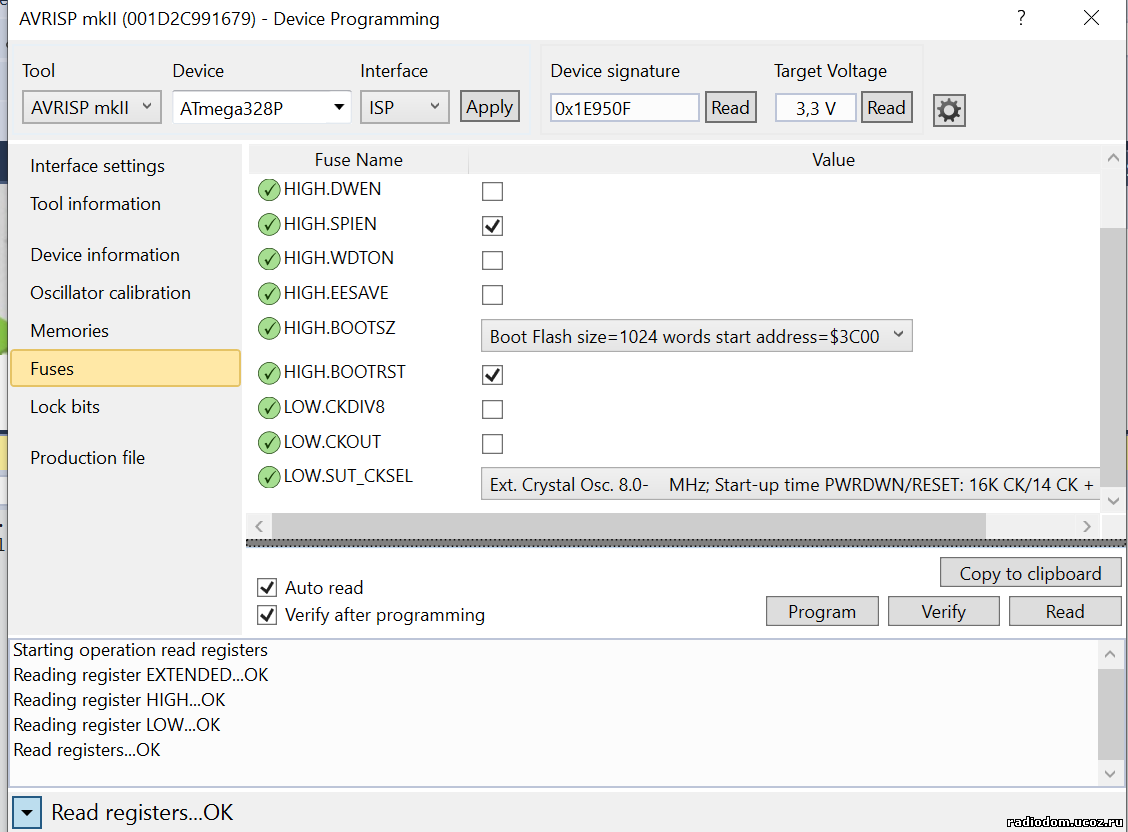Read the device signature
The image size is (1128, 832).
pos(730,107)
